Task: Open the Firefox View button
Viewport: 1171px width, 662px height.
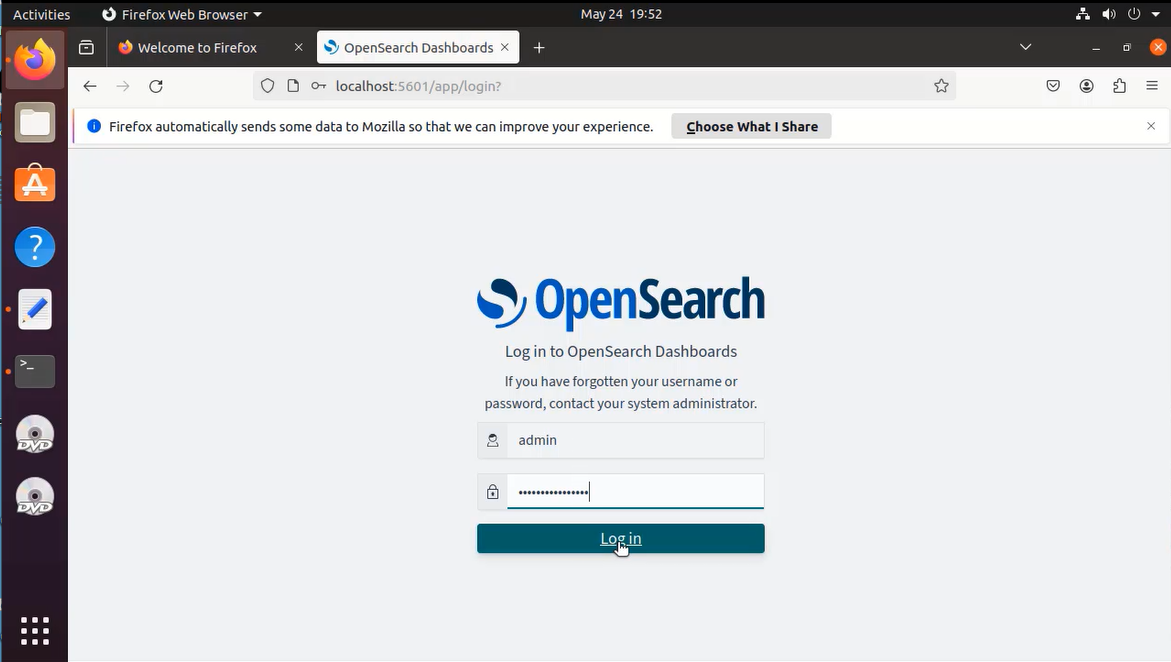Action: (x=87, y=48)
